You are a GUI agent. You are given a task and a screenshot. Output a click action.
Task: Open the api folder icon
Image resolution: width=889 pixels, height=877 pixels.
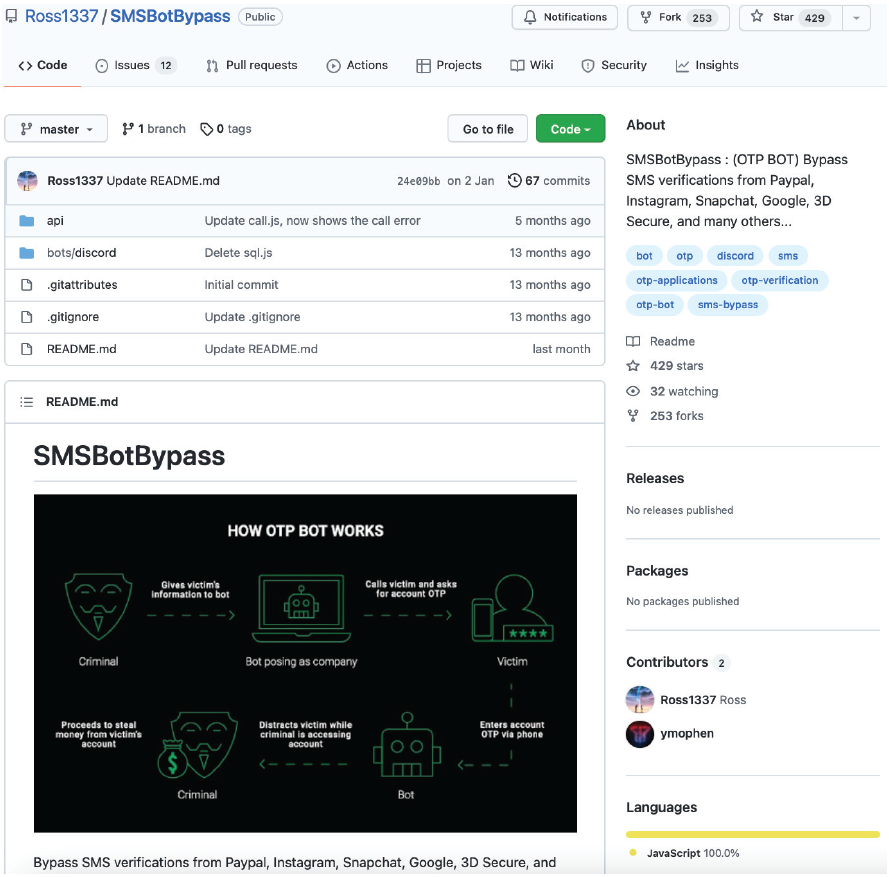coord(27,221)
